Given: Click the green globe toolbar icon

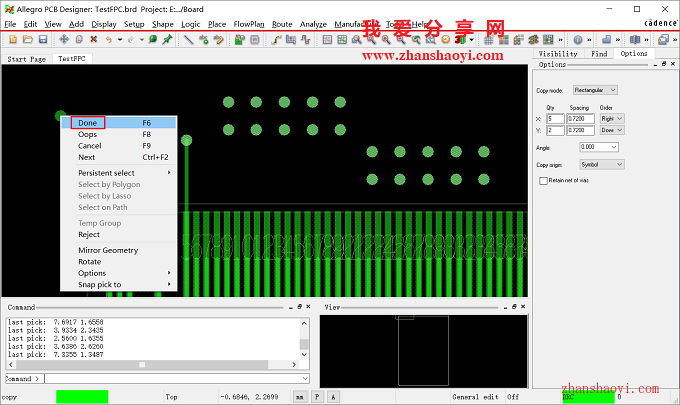Looking at the screenshot, I should [x=153, y=39].
